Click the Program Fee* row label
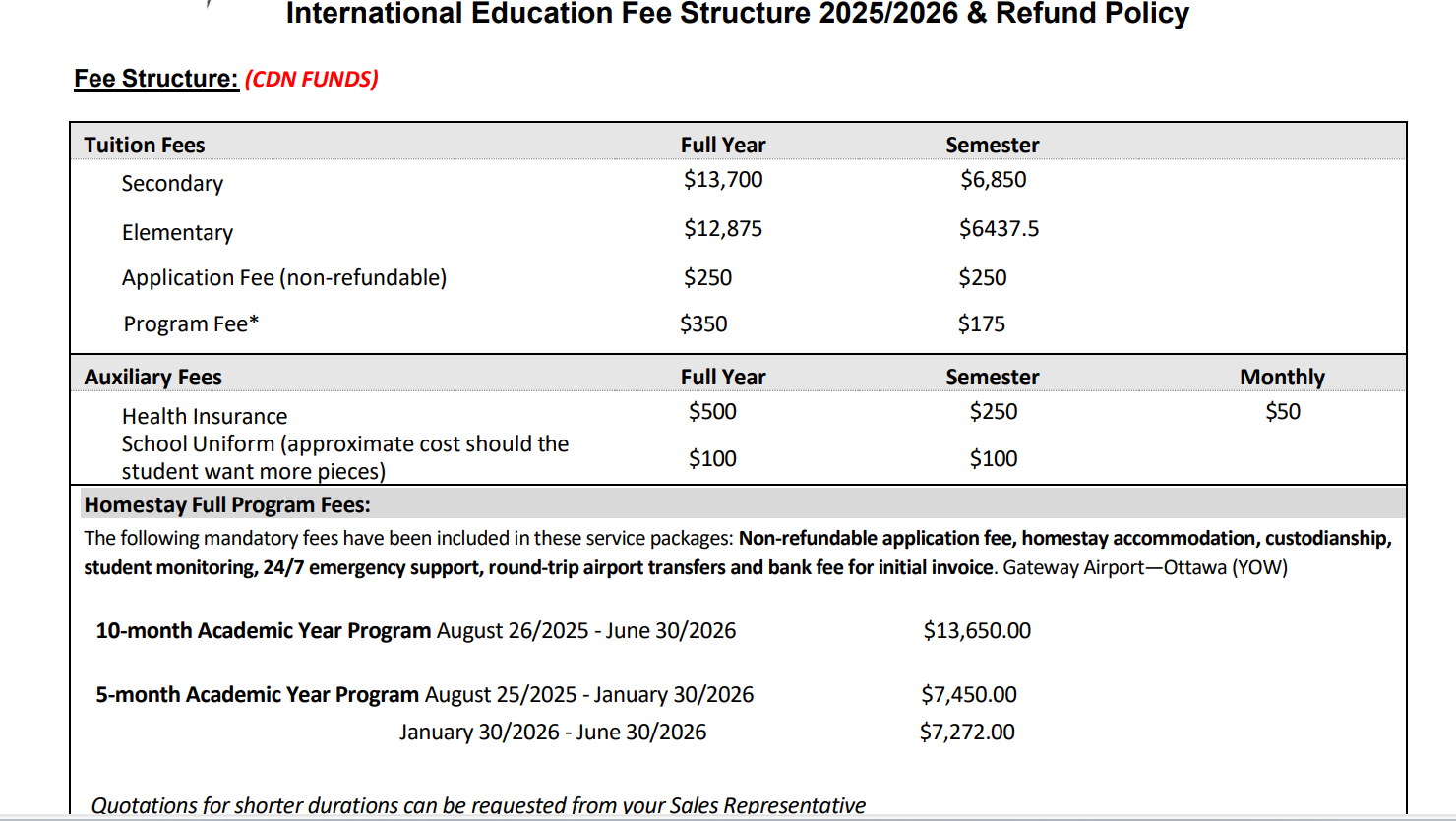Viewport: 1456px width, 821px height. point(191,323)
